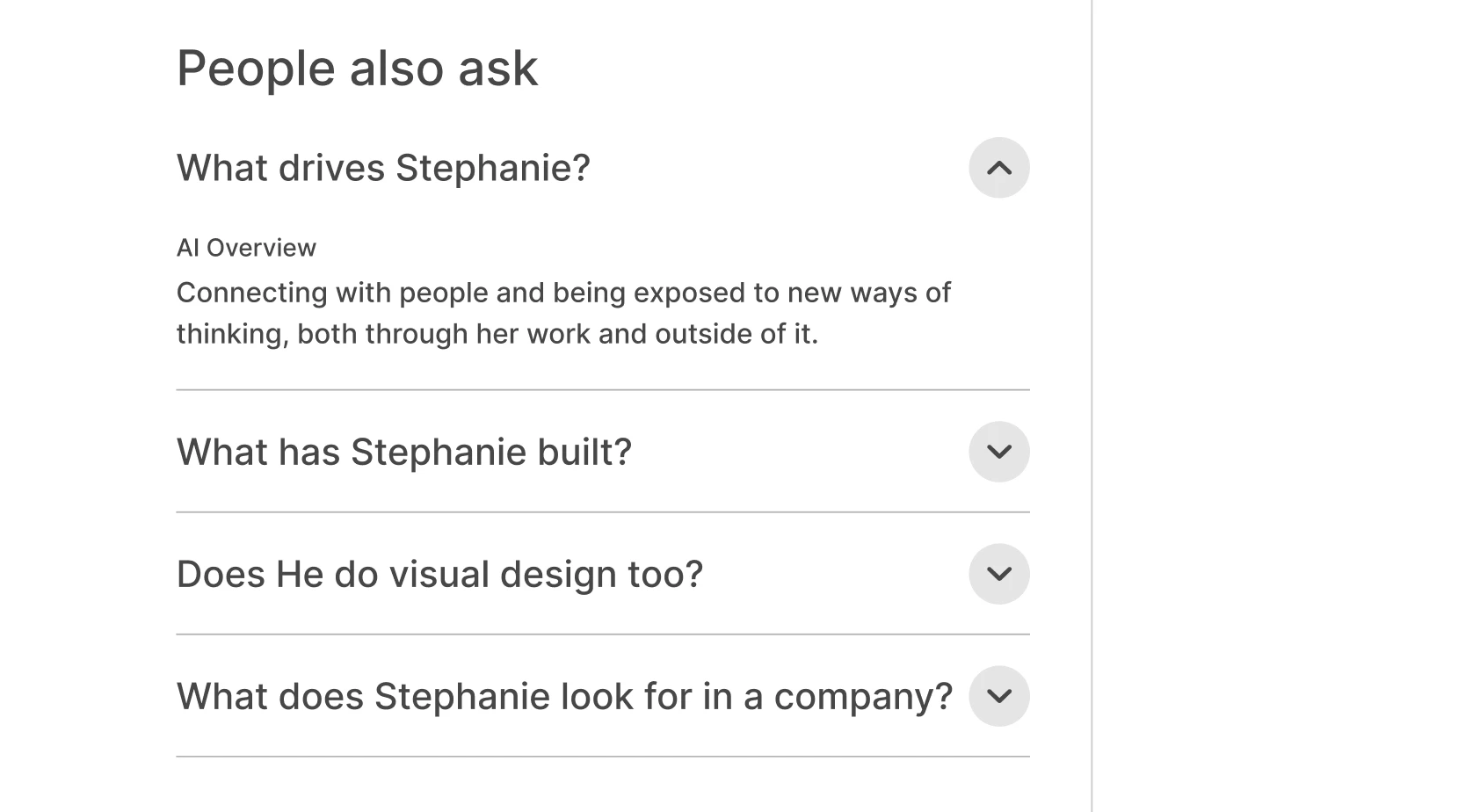Click the vertical separator line beside the panel
Screen dimensions: 1480x812
click(x=1092, y=404)
